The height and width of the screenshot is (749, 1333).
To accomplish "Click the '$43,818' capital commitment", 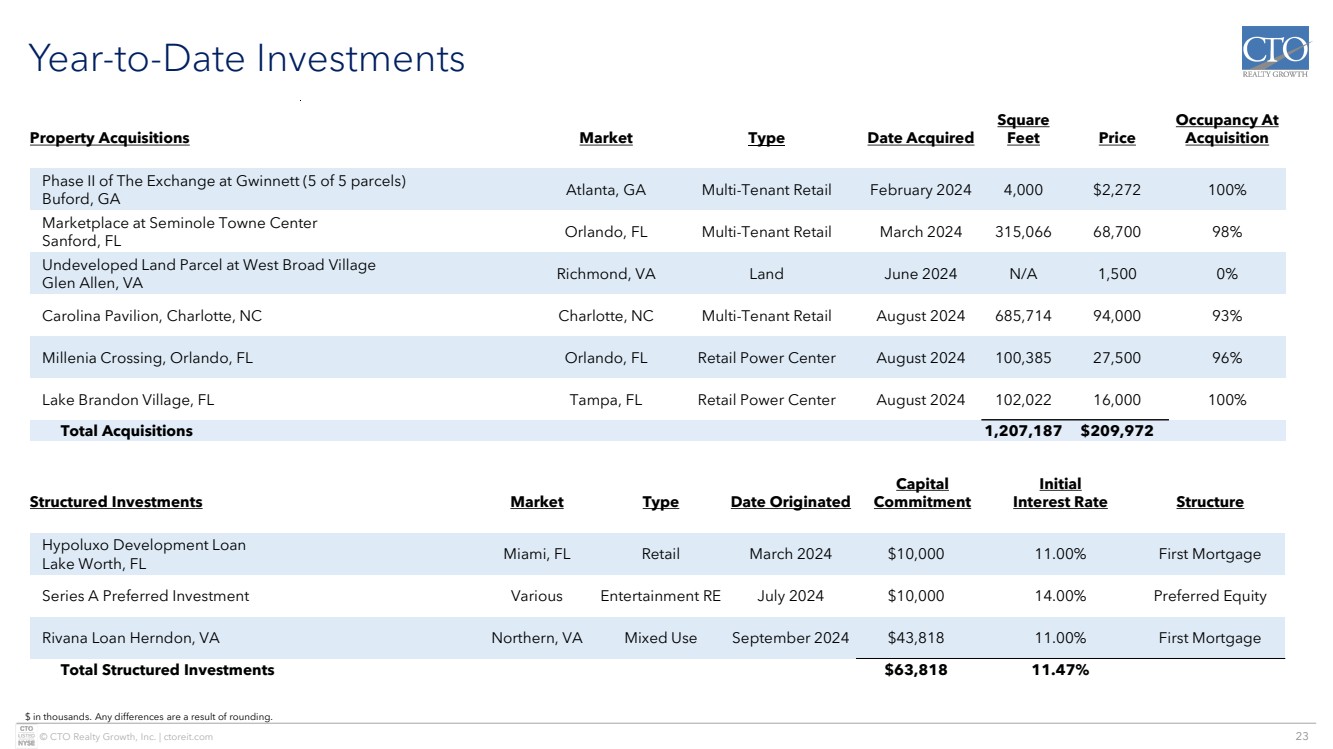I will click(915, 638).
